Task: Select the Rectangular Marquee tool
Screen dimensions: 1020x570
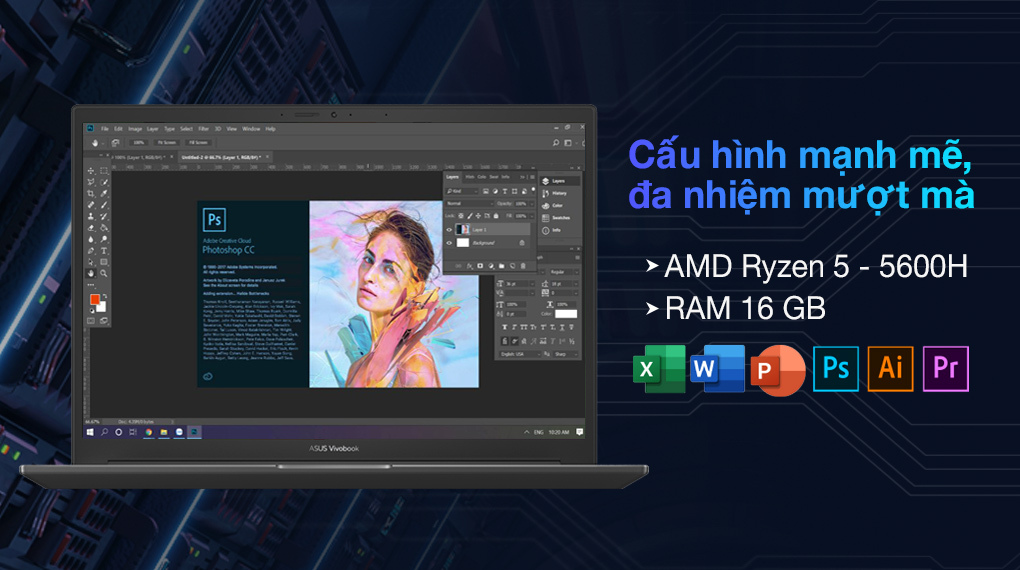Action: click(x=103, y=170)
